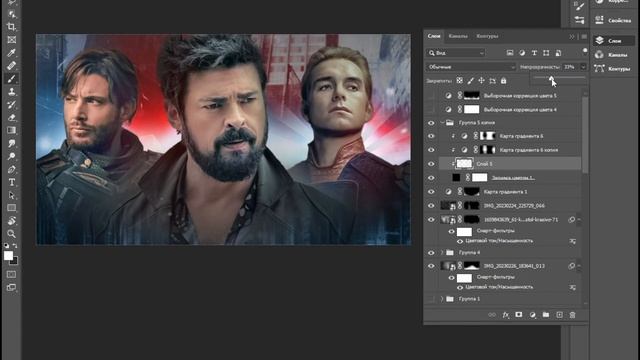Hide Карта градиента 1 layer
The height and width of the screenshot is (360, 640).
pos(431,191)
